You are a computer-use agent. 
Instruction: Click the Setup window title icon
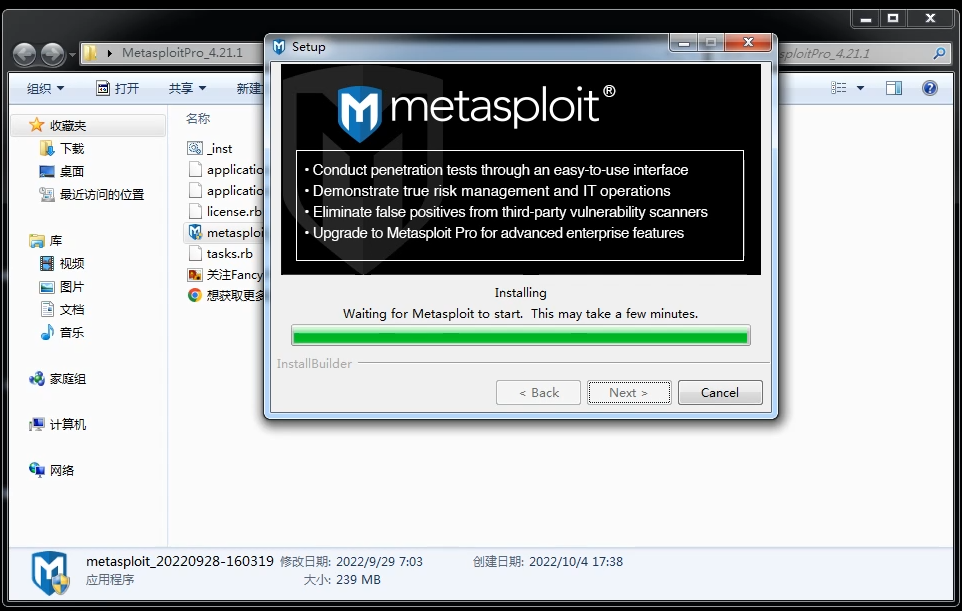[279, 47]
